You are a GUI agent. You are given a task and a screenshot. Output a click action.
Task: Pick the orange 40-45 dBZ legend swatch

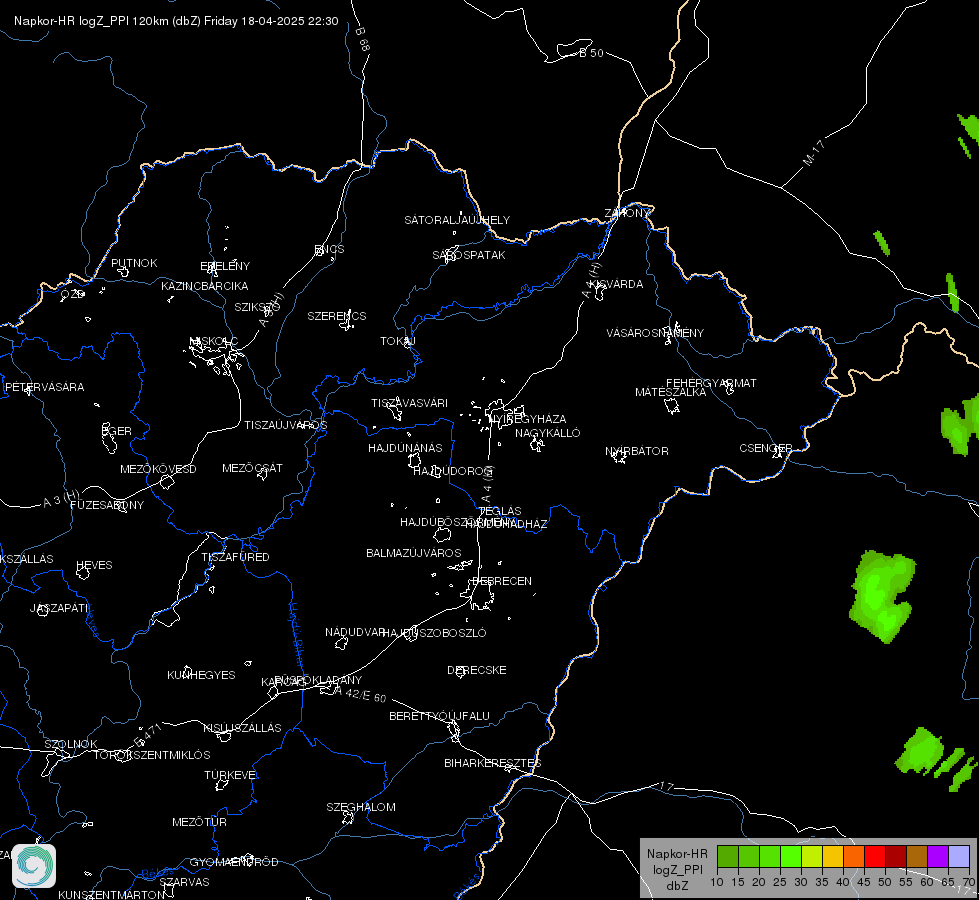click(x=854, y=857)
